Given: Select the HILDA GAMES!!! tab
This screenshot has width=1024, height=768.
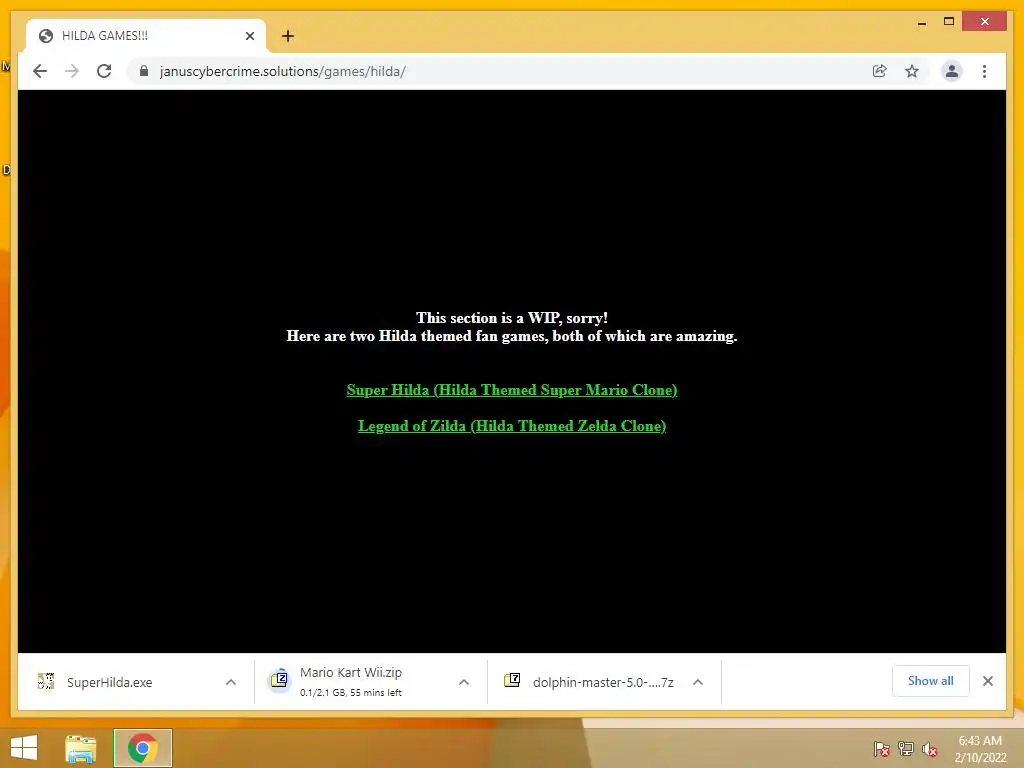Looking at the screenshot, I should 145,36.
